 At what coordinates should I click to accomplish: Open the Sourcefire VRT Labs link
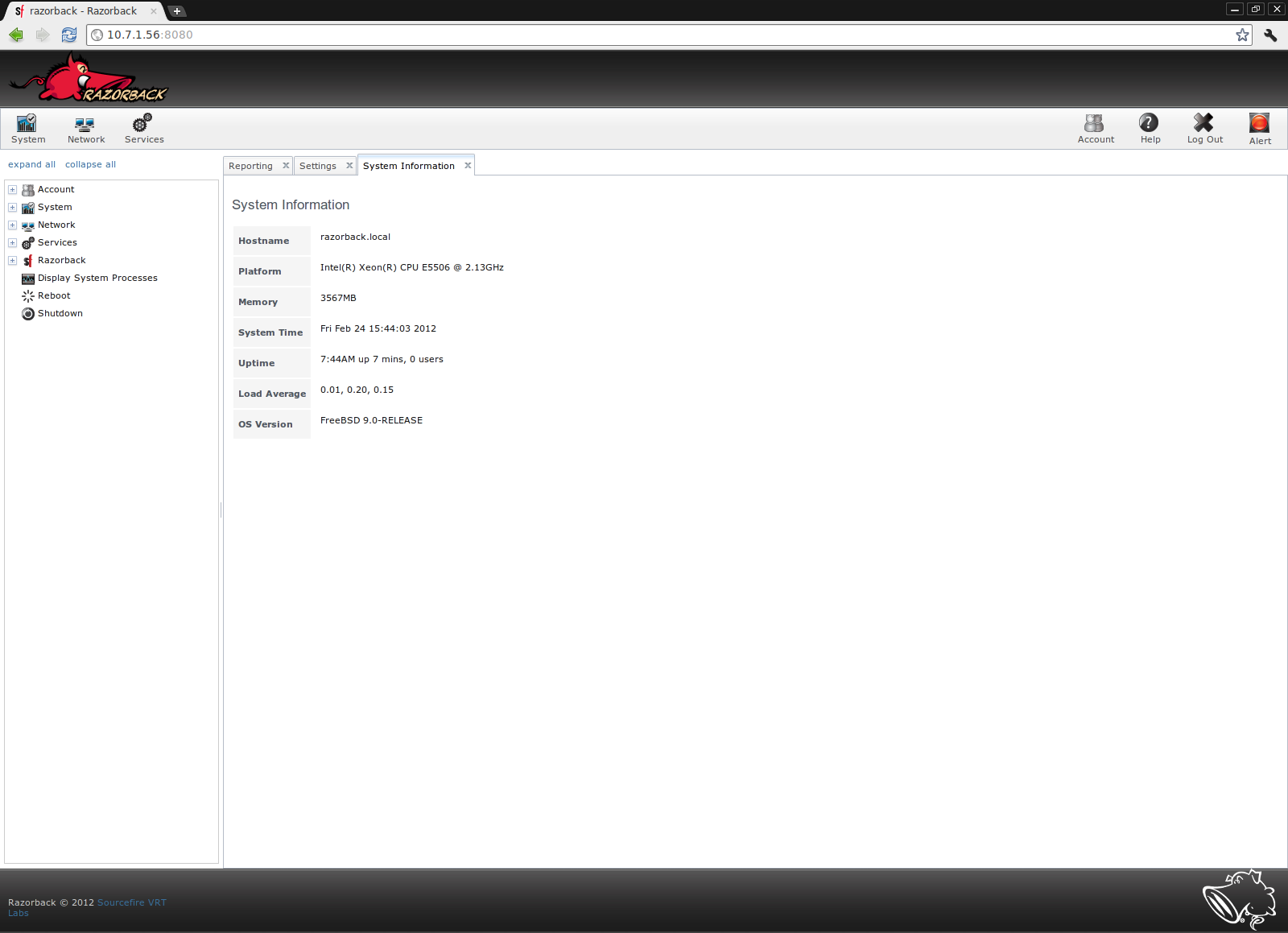[131, 902]
